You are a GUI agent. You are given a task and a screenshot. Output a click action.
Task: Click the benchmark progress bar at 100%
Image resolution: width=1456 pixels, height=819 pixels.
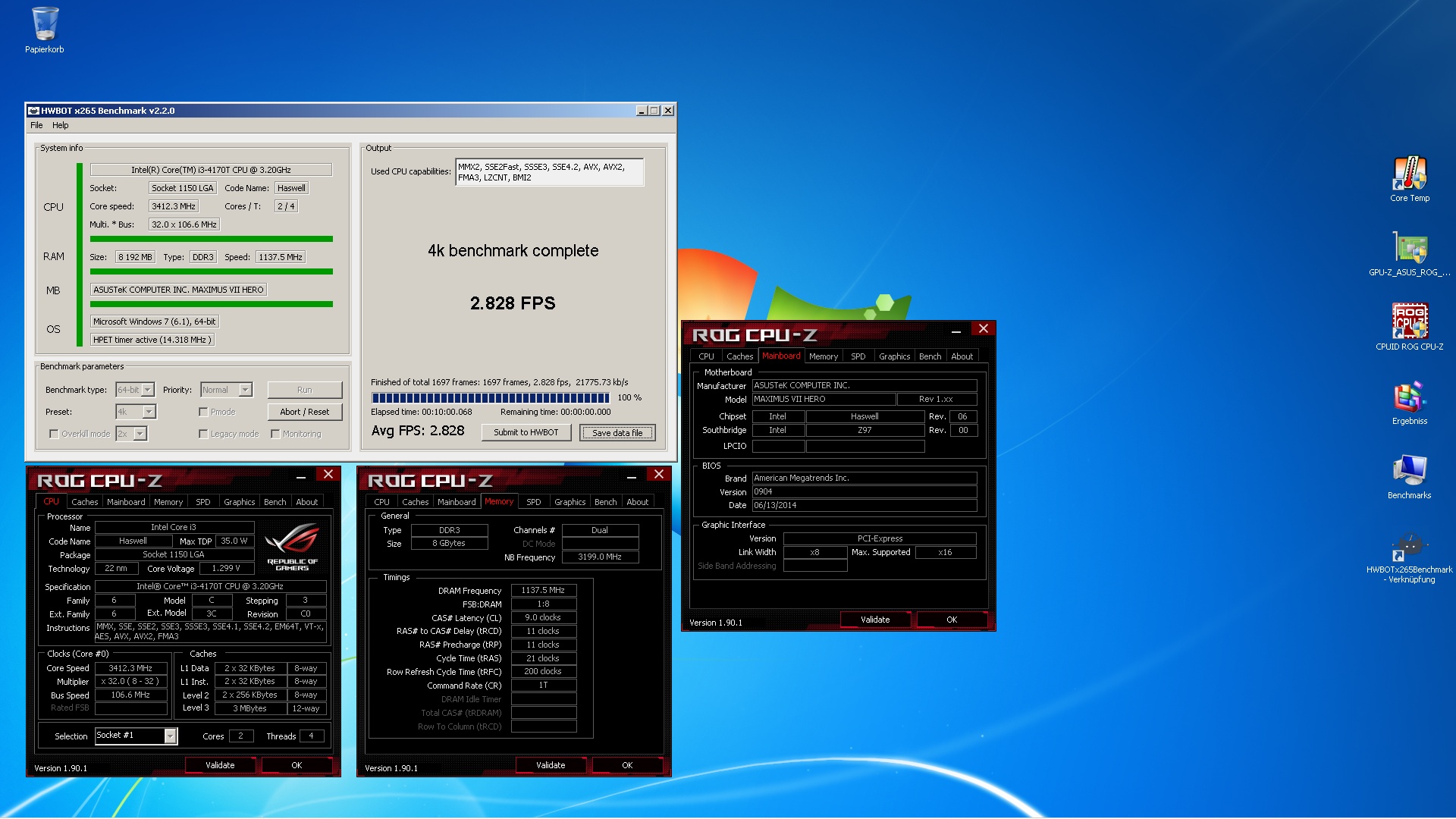click(490, 397)
